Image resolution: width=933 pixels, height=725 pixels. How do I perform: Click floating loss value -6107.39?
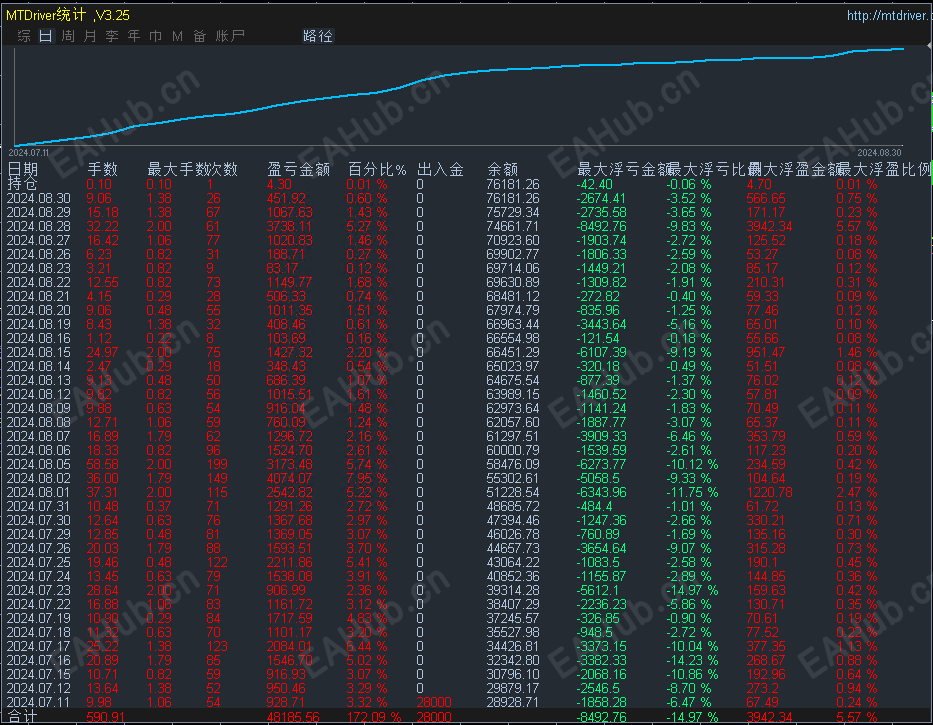coord(602,352)
